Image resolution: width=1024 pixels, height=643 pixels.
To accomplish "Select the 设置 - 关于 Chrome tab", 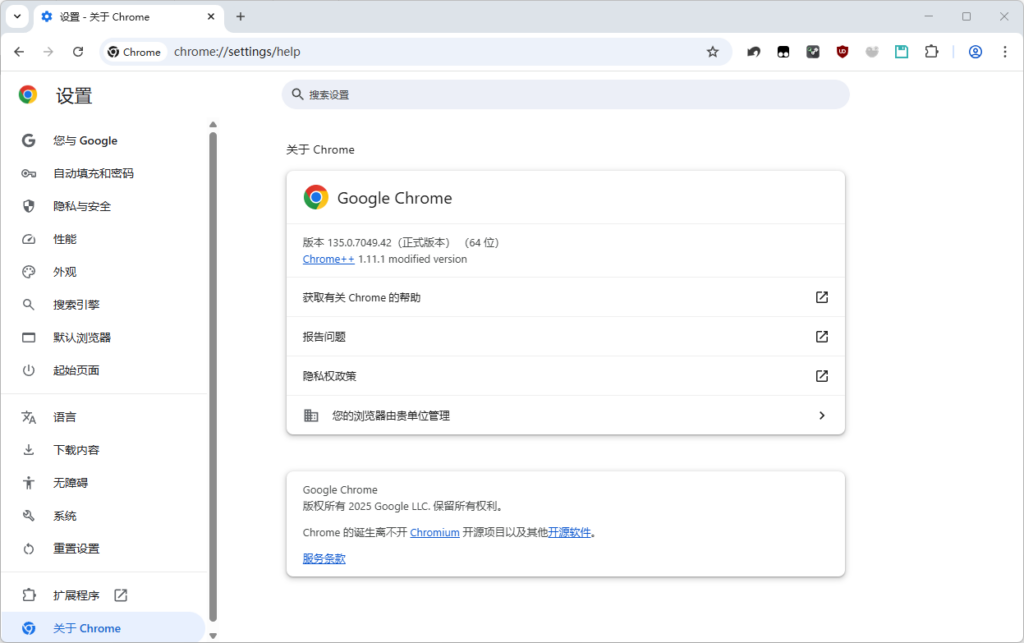I will coord(128,17).
